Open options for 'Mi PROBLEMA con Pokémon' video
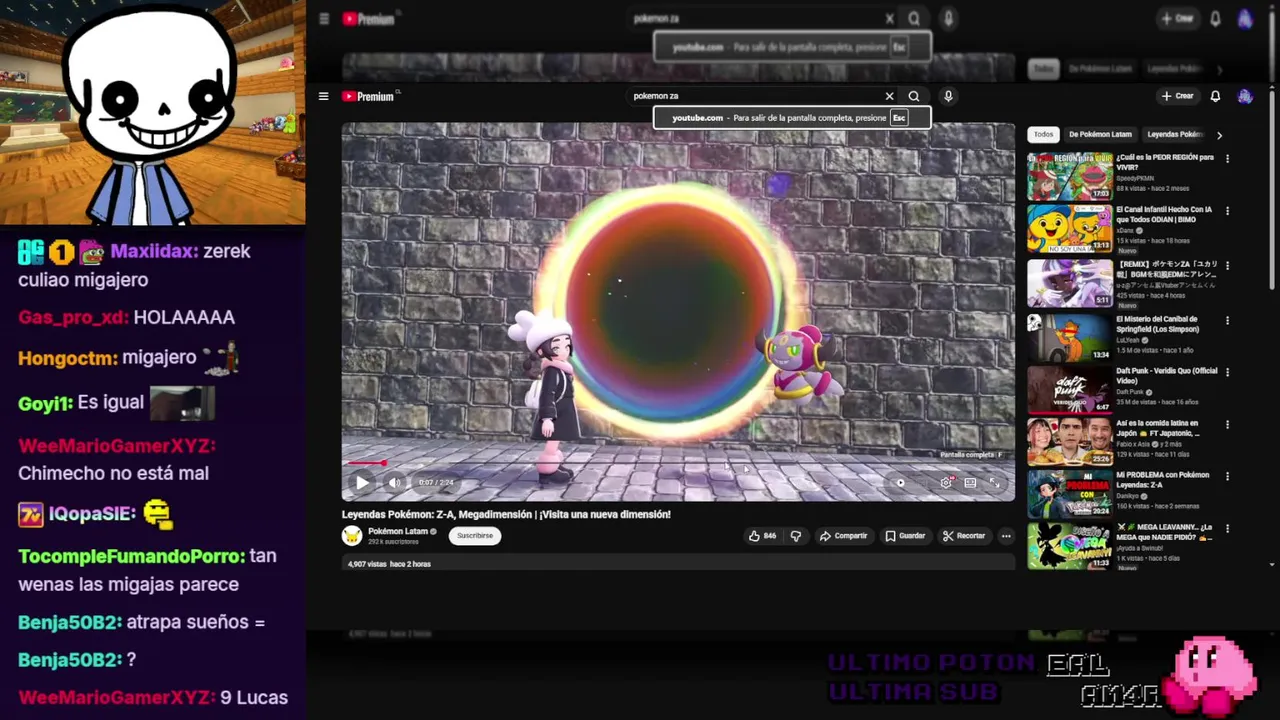 click(x=1227, y=476)
